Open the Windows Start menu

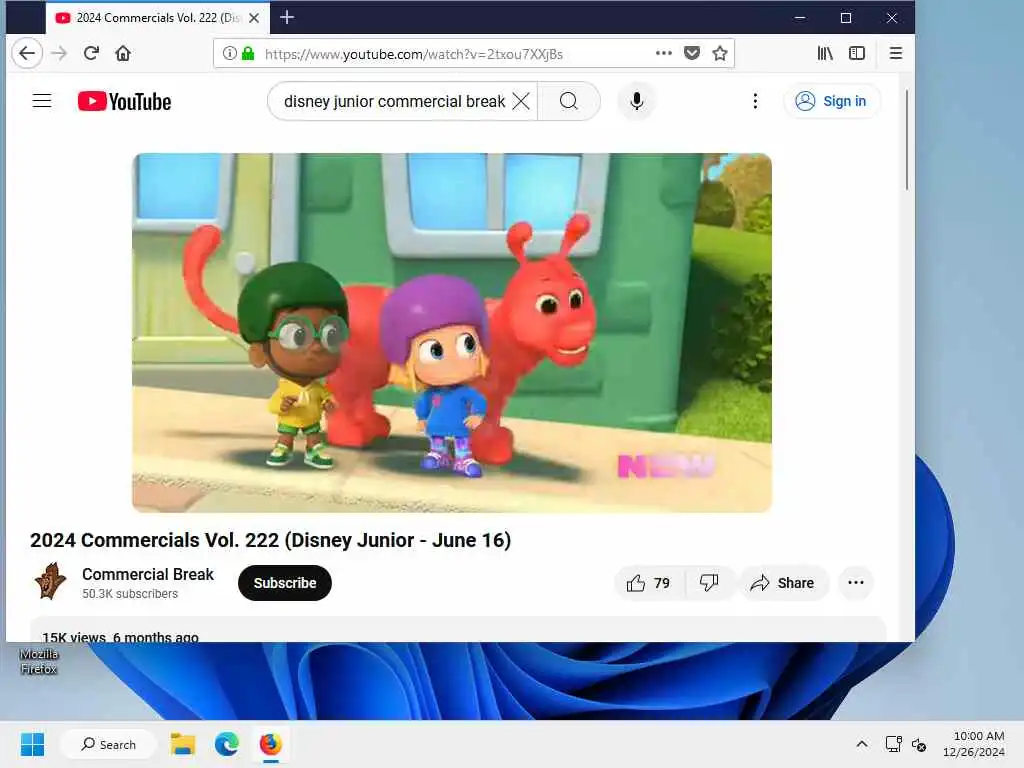click(x=33, y=744)
